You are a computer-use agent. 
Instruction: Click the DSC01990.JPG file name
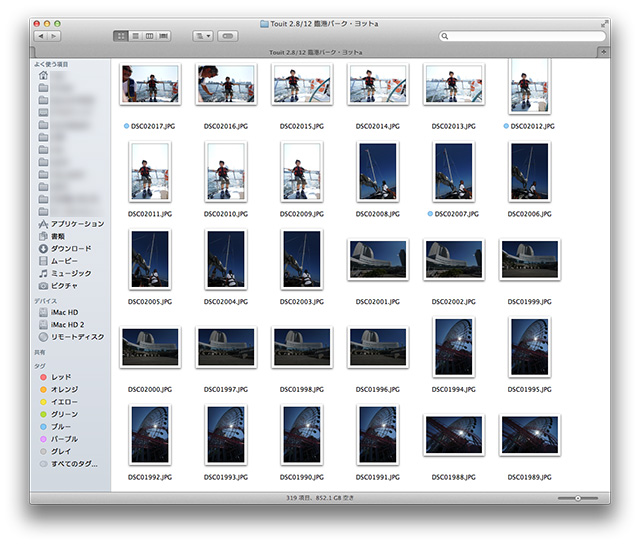coord(302,477)
